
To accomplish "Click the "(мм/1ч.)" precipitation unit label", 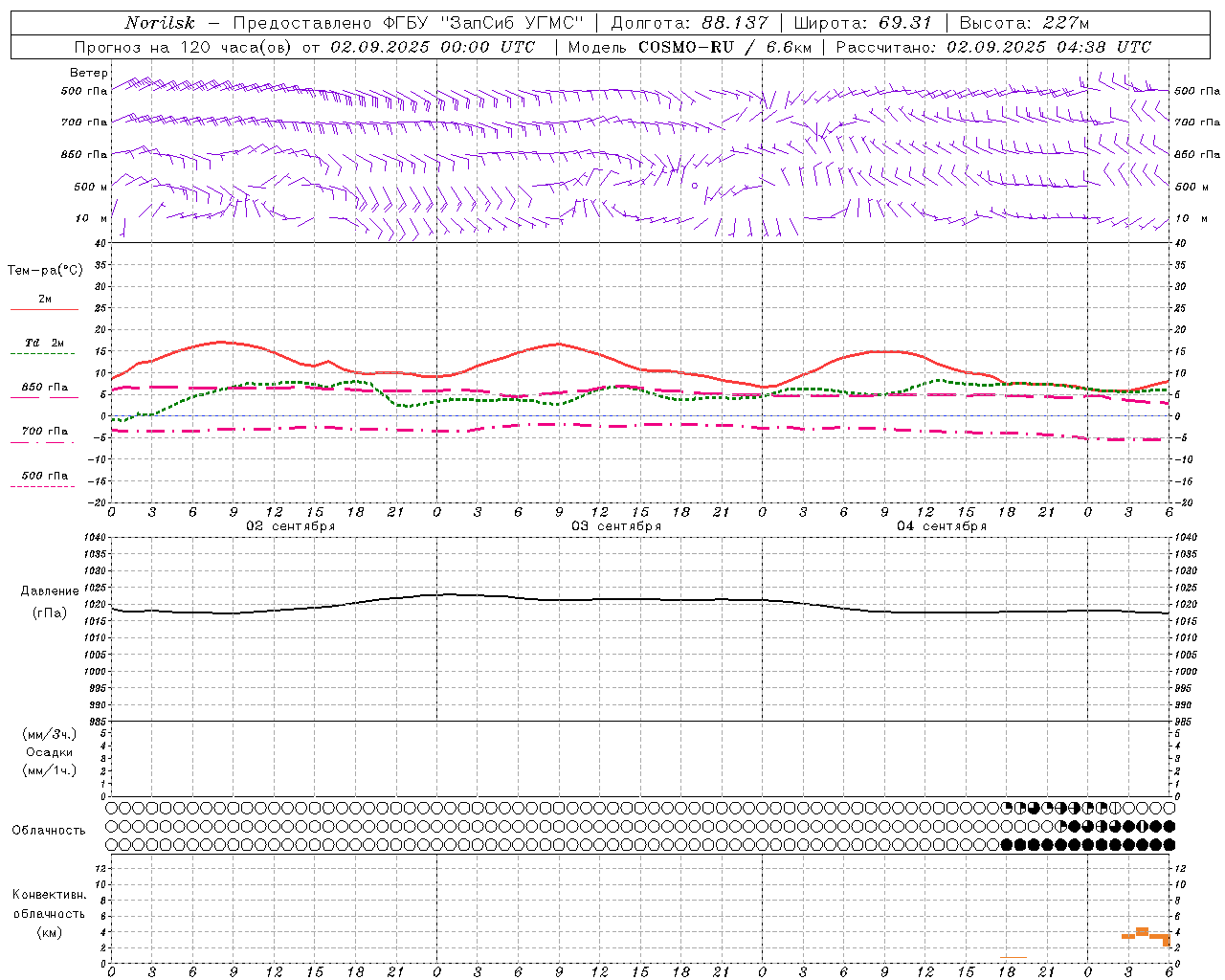I will coord(50,770).
